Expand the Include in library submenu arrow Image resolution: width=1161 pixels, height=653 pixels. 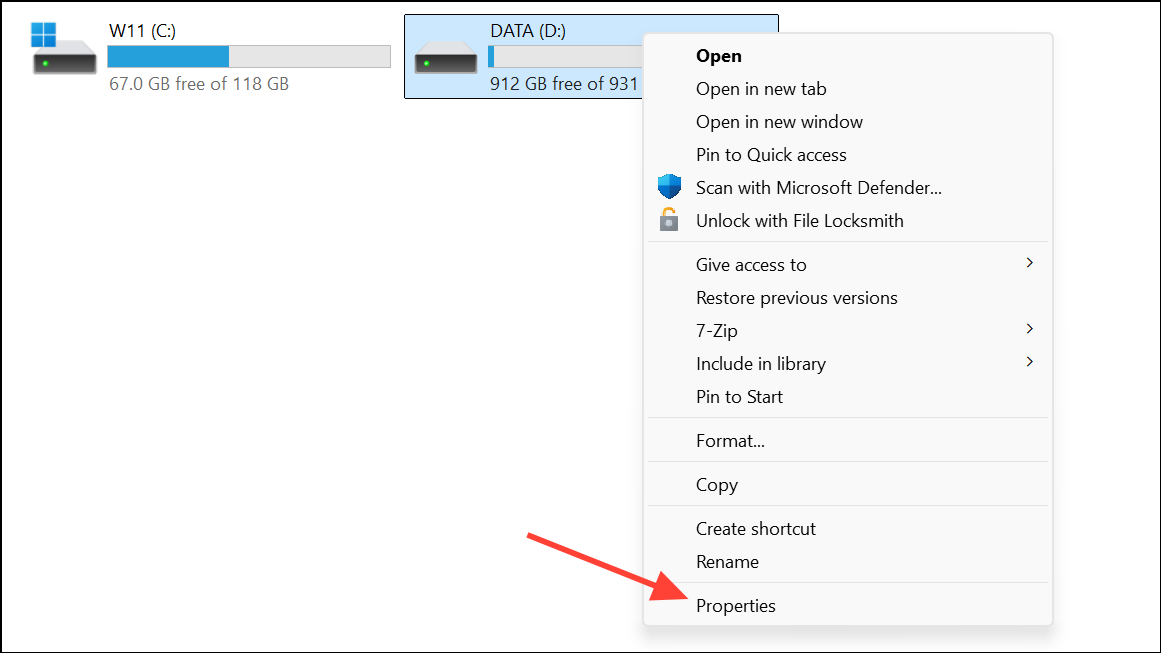tap(1029, 362)
